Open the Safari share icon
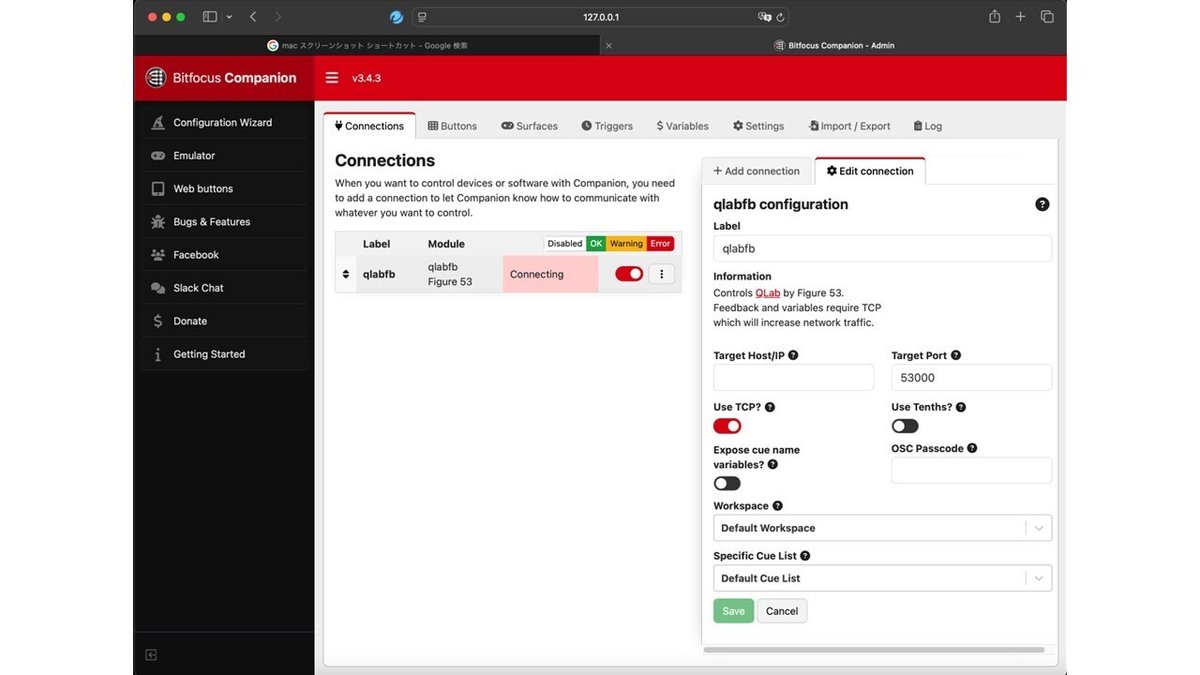This screenshot has width=1200, height=675. [994, 17]
